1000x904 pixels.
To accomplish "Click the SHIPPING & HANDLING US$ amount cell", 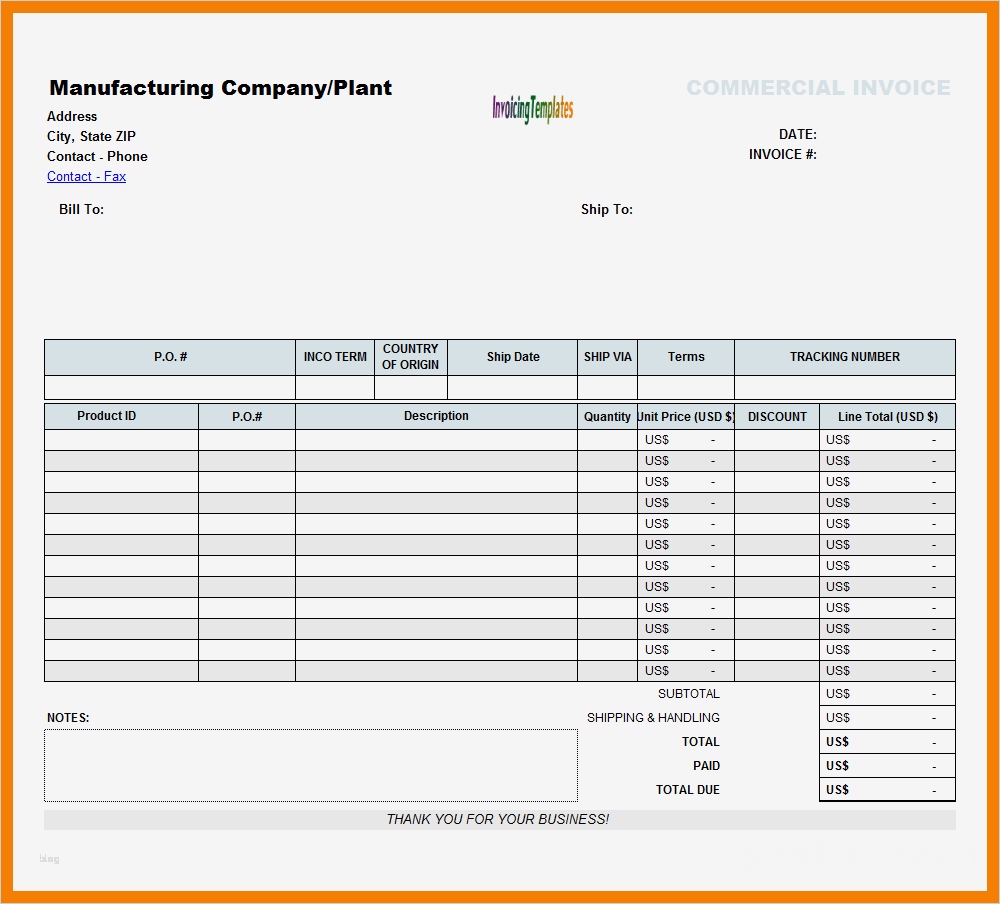I will coord(887,718).
